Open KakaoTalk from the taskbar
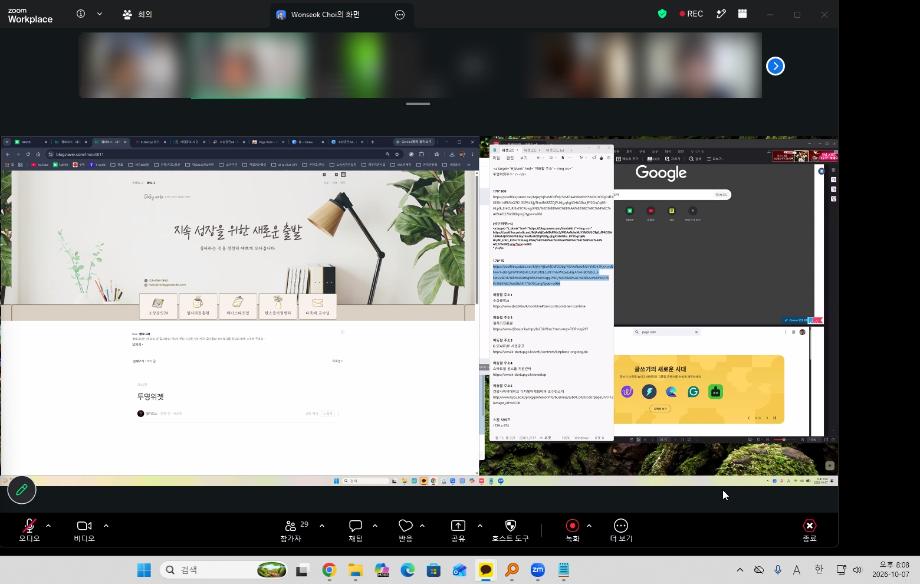Viewport: 920px width, 584px height. pyautogui.click(x=486, y=569)
